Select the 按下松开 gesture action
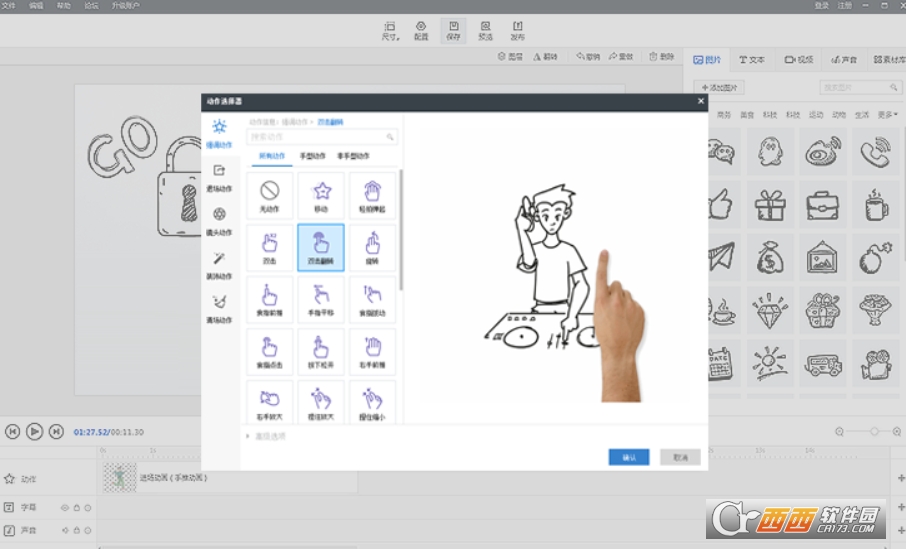This screenshot has width=906, height=549. (321, 351)
